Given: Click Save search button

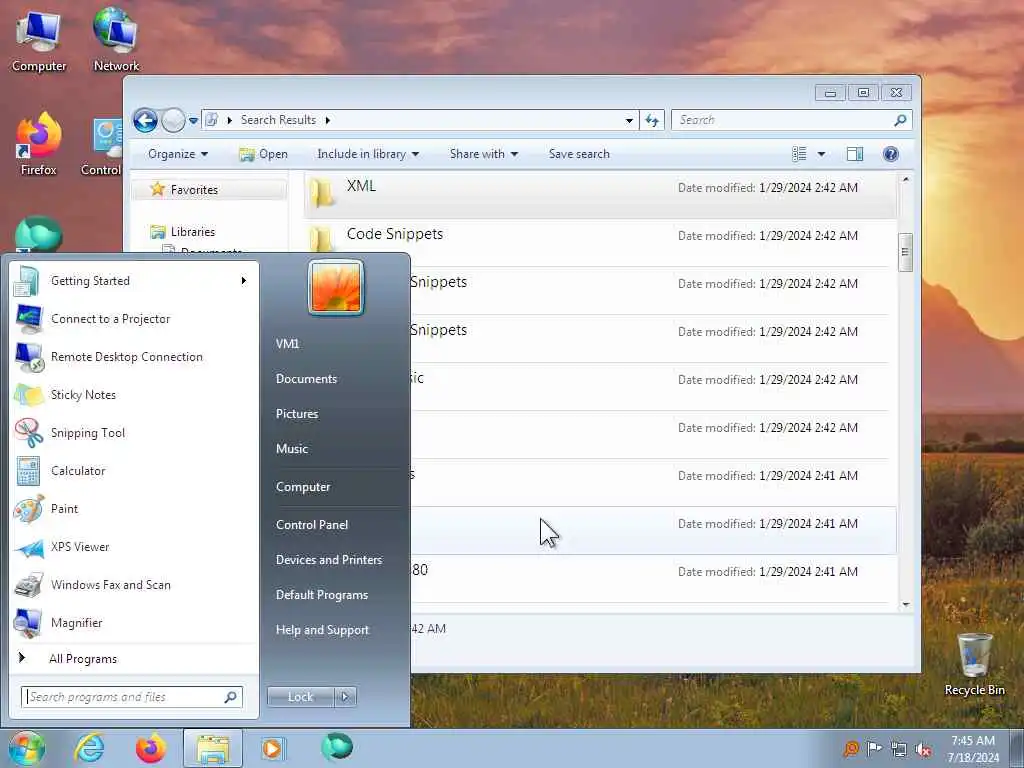Looking at the screenshot, I should tap(579, 154).
